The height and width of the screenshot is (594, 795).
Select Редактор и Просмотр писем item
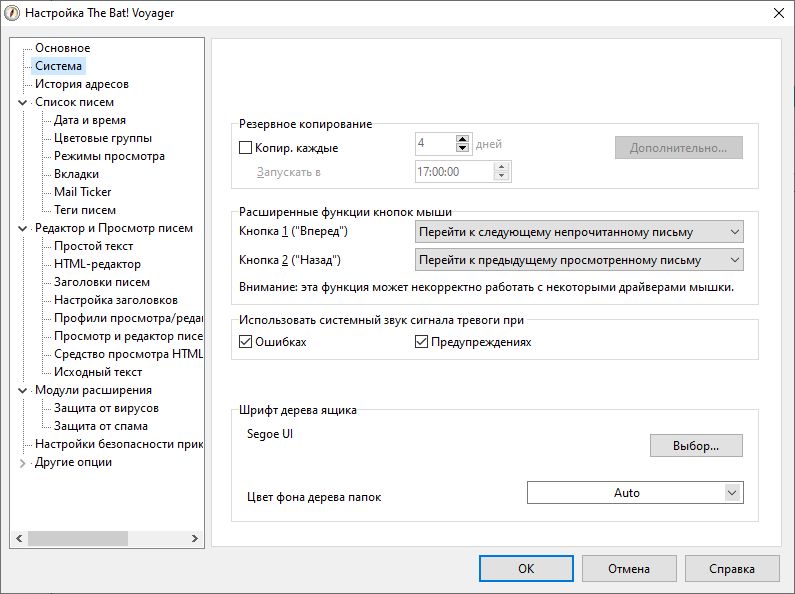pyautogui.click(x=114, y=228)
